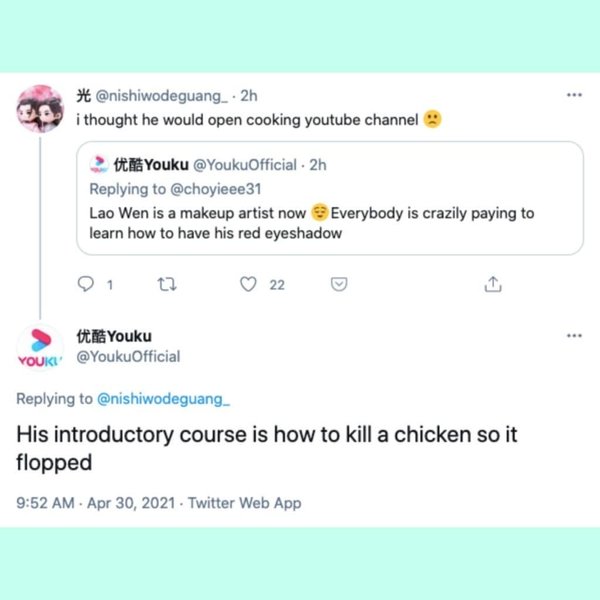This screenshot has width=600, height=600.
Task: Click the Pocket save icon
Action: coord(339,285)
